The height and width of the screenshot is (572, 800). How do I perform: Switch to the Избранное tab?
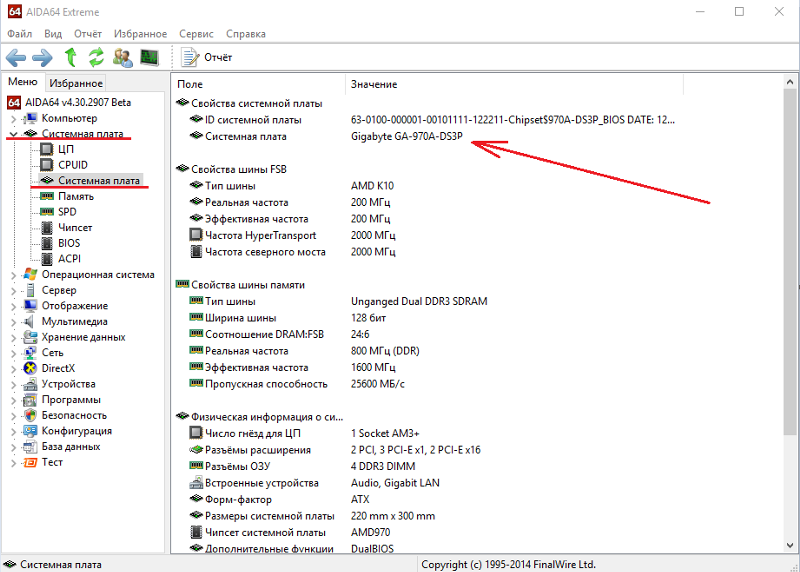click(76, 83)
